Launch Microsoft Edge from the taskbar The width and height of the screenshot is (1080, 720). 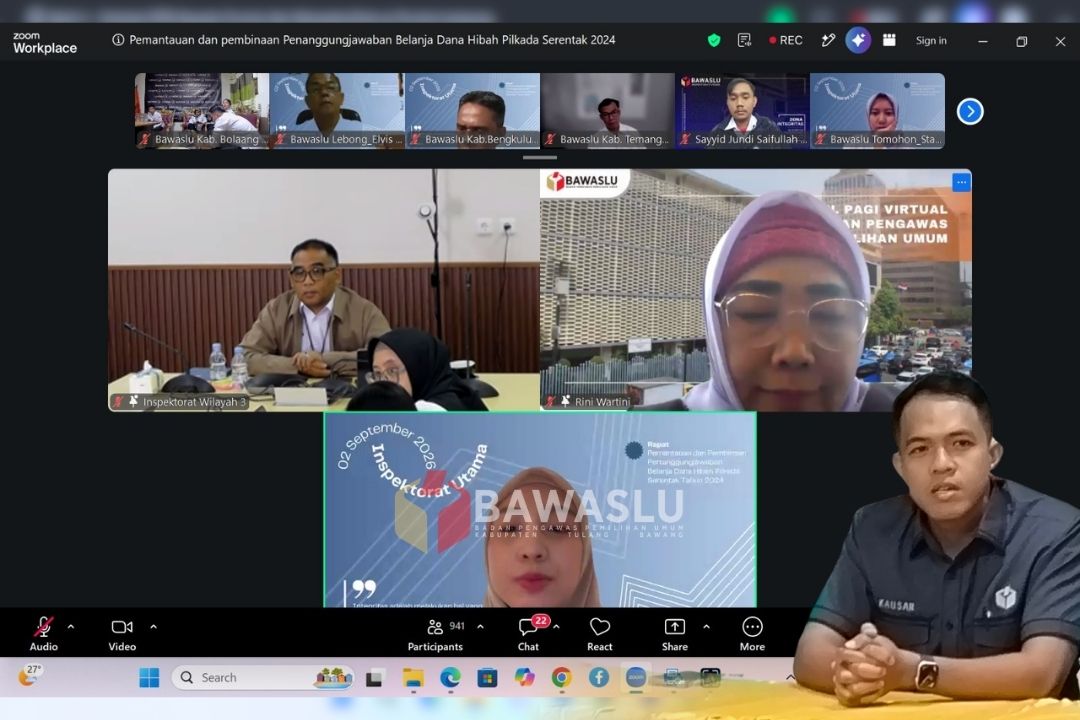coord(450,678)
